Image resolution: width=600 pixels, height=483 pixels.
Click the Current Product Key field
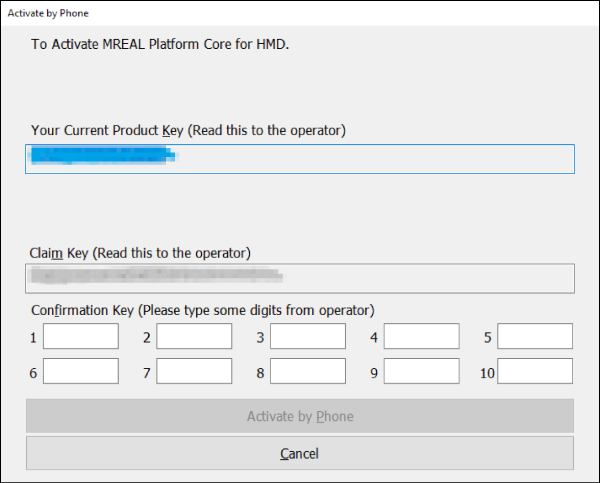300,159
